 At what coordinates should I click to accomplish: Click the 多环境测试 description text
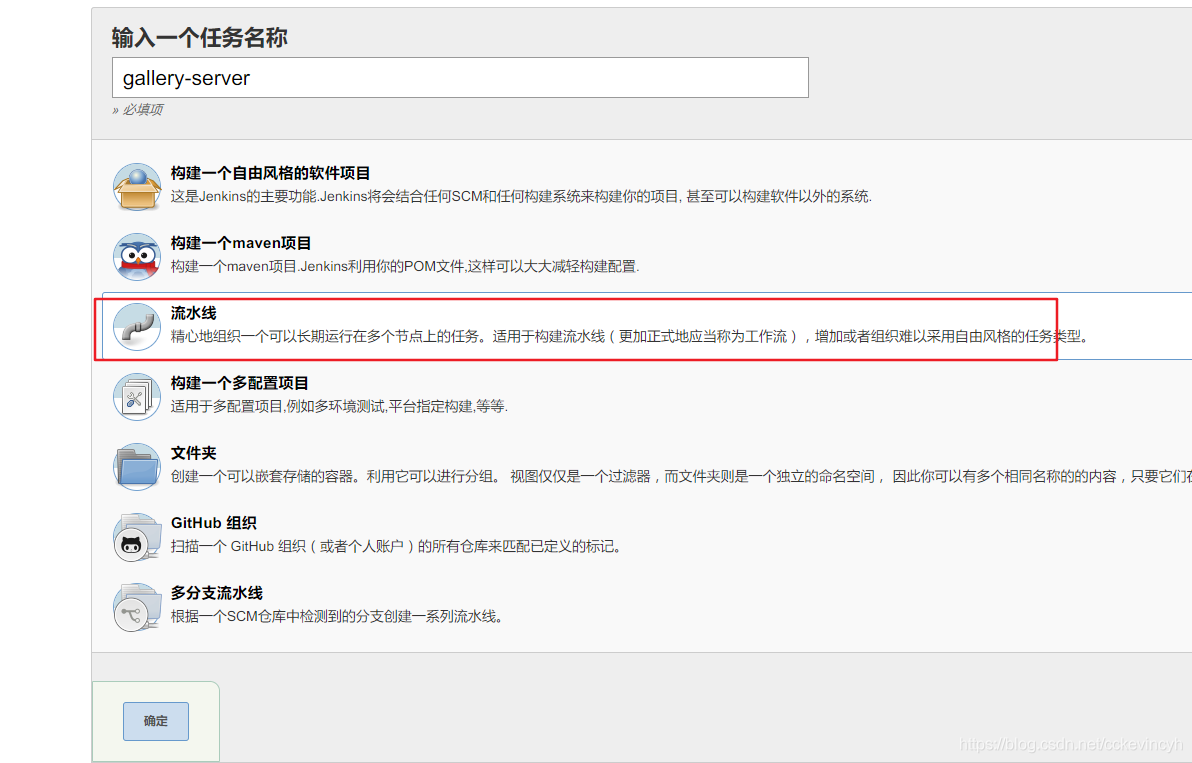pos(339,406)
